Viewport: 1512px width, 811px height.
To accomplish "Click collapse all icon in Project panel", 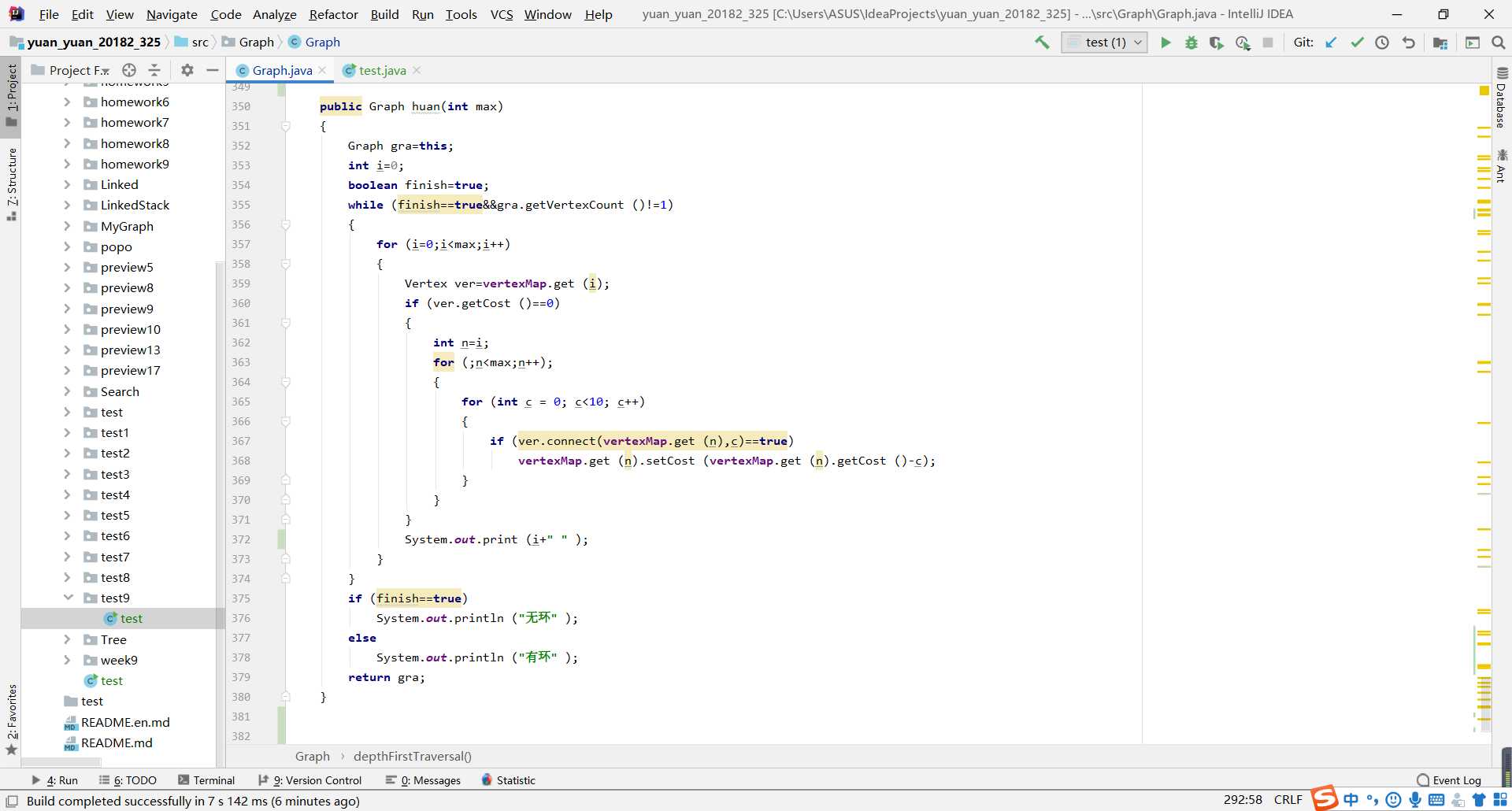I will [x=154, y=70].
